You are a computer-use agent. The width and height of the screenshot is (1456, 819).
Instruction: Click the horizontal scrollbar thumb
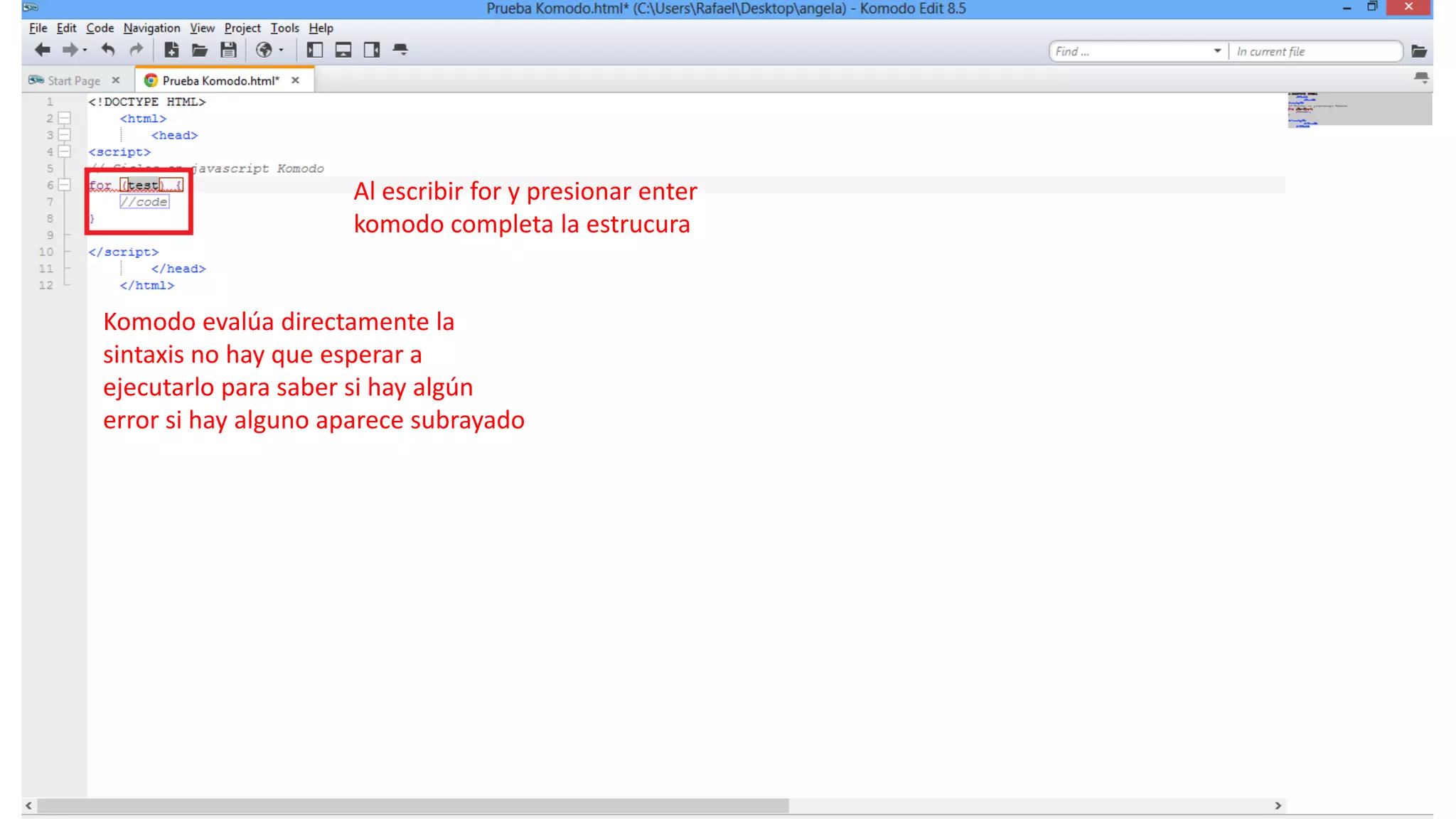412,805
